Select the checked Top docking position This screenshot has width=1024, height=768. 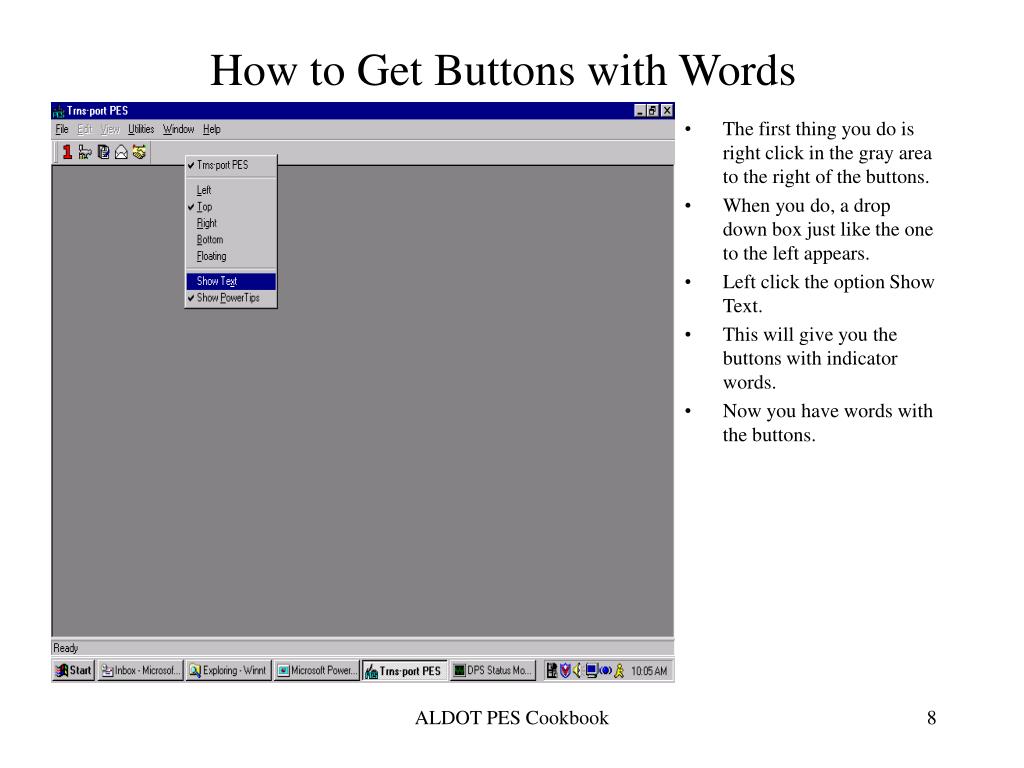(x=231, y=207)
